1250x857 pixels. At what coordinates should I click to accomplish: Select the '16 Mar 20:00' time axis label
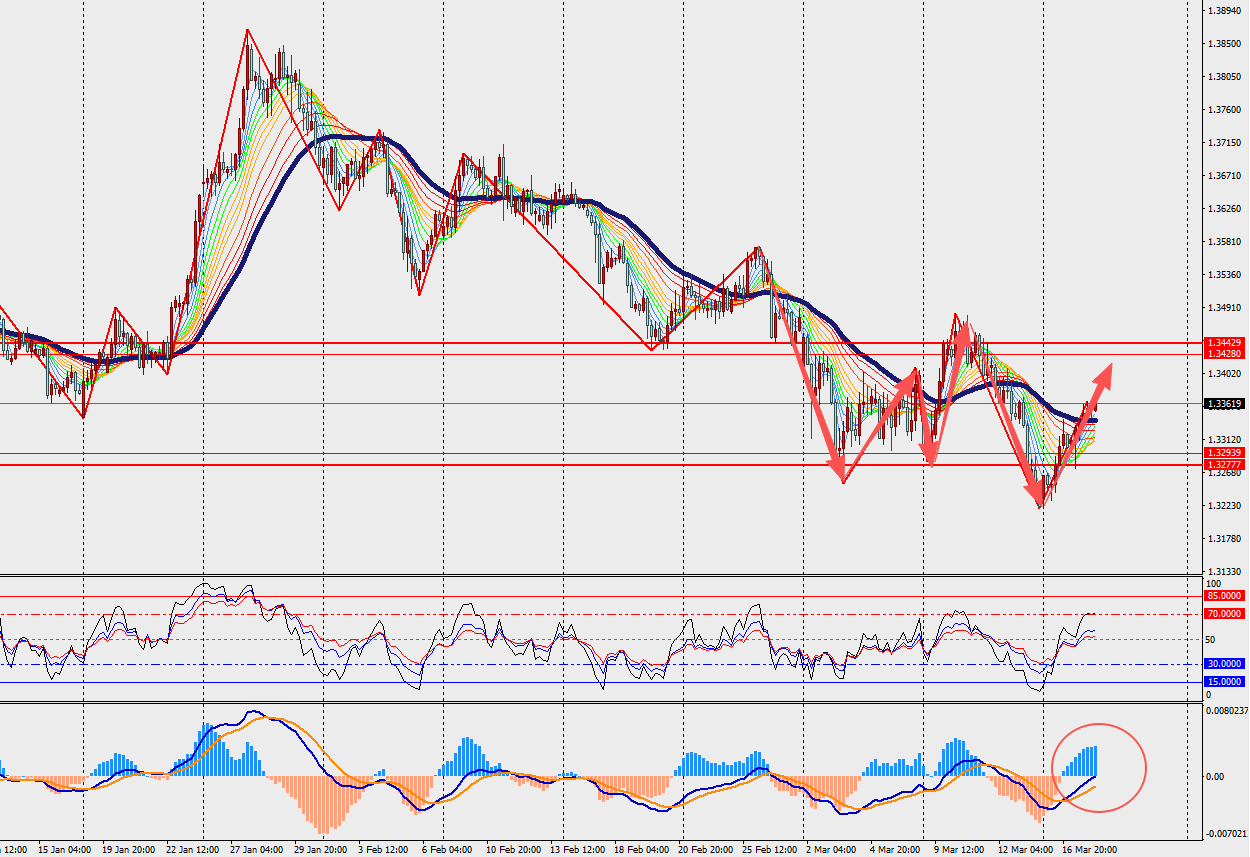pyautogui.click(x=1088, y=850)
